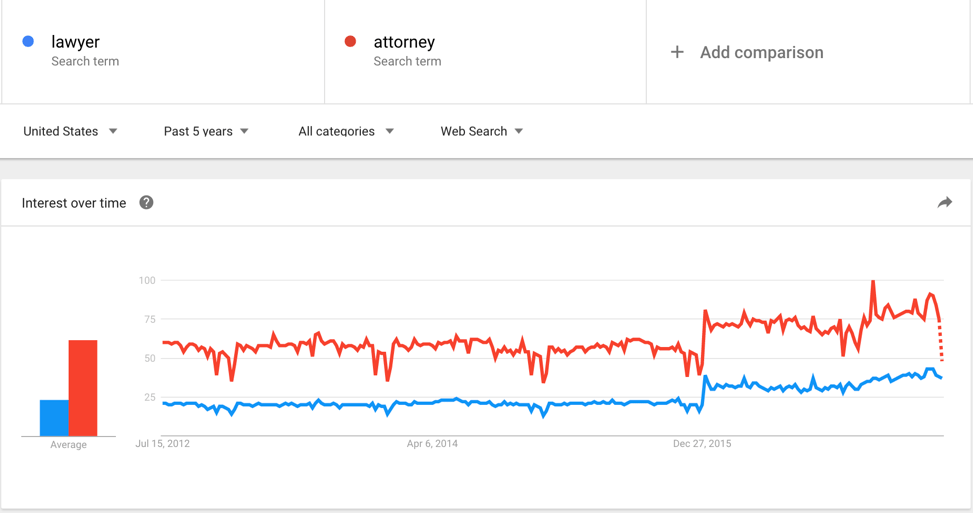Open the United States region dropdown

point(70,131)
